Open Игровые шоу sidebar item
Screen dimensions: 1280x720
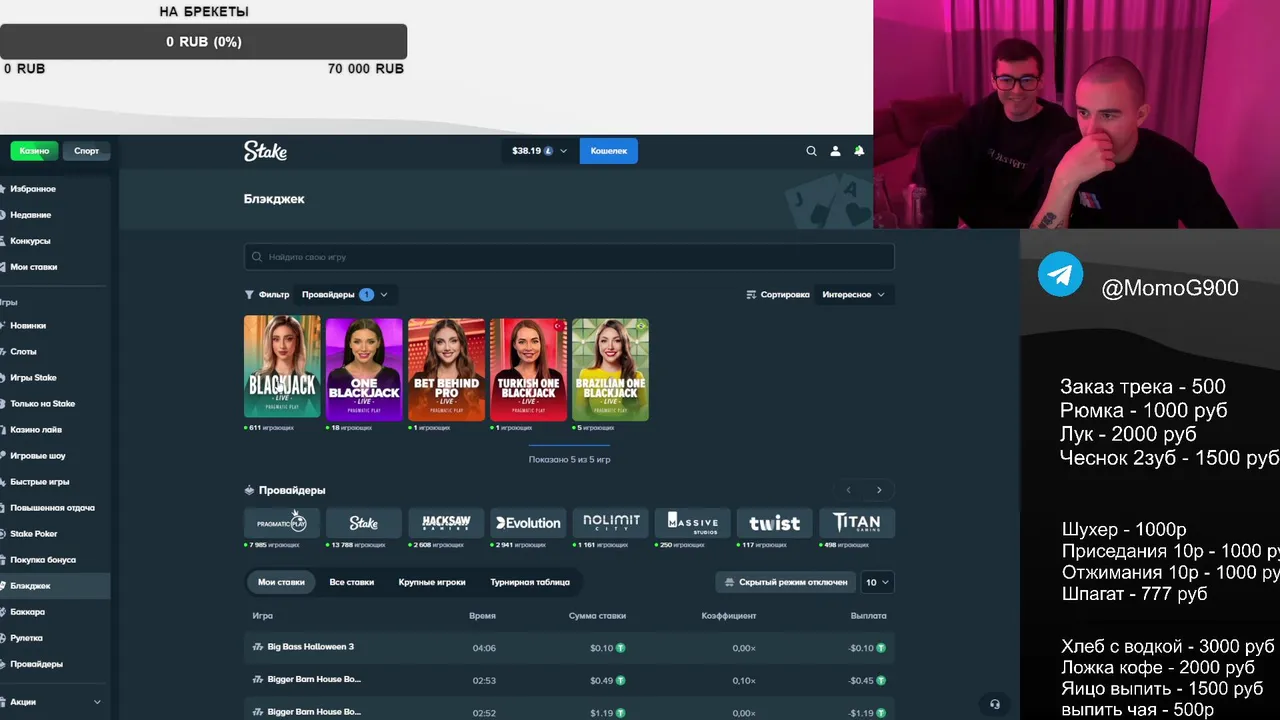55,456
